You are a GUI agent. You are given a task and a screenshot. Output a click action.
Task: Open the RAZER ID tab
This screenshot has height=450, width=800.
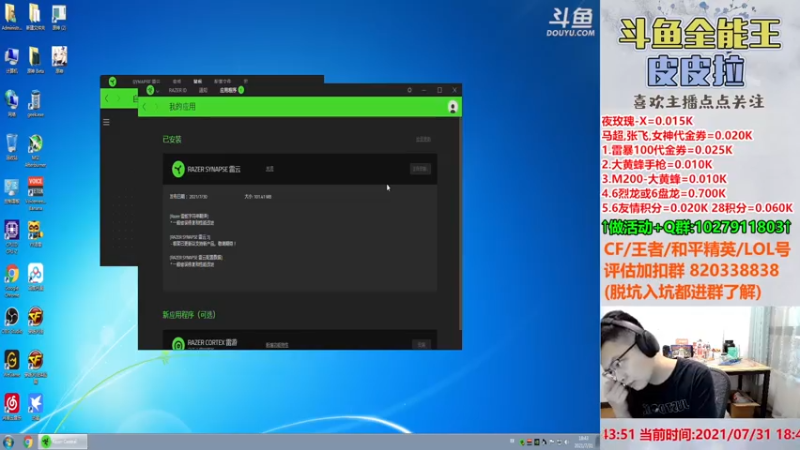click(x=178, y=90)
